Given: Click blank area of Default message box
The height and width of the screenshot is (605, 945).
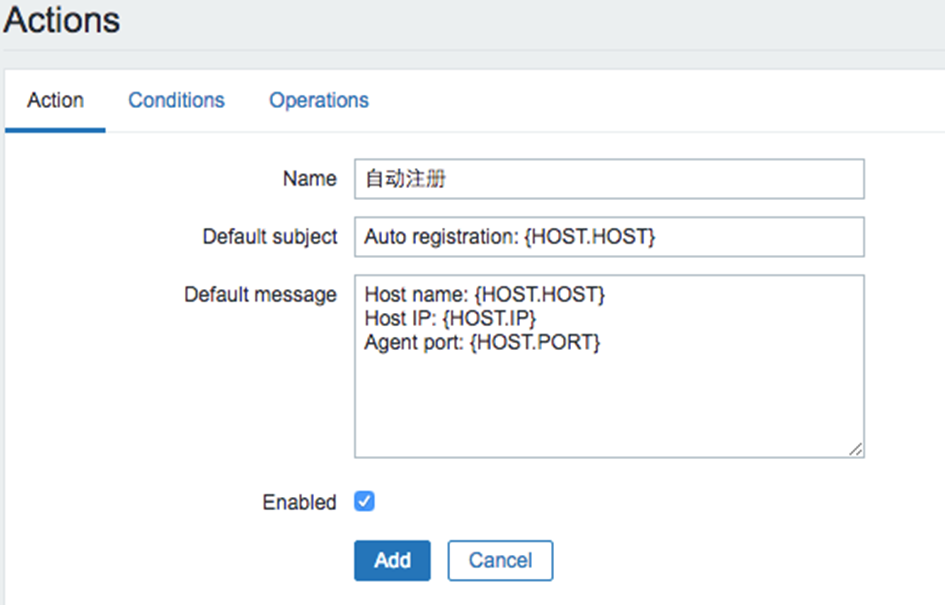Looking at the screenshot, I should tap(609, 404).
